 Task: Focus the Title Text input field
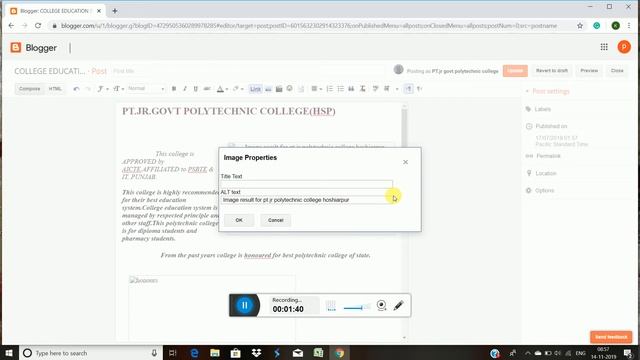click(x=307, y=184)
